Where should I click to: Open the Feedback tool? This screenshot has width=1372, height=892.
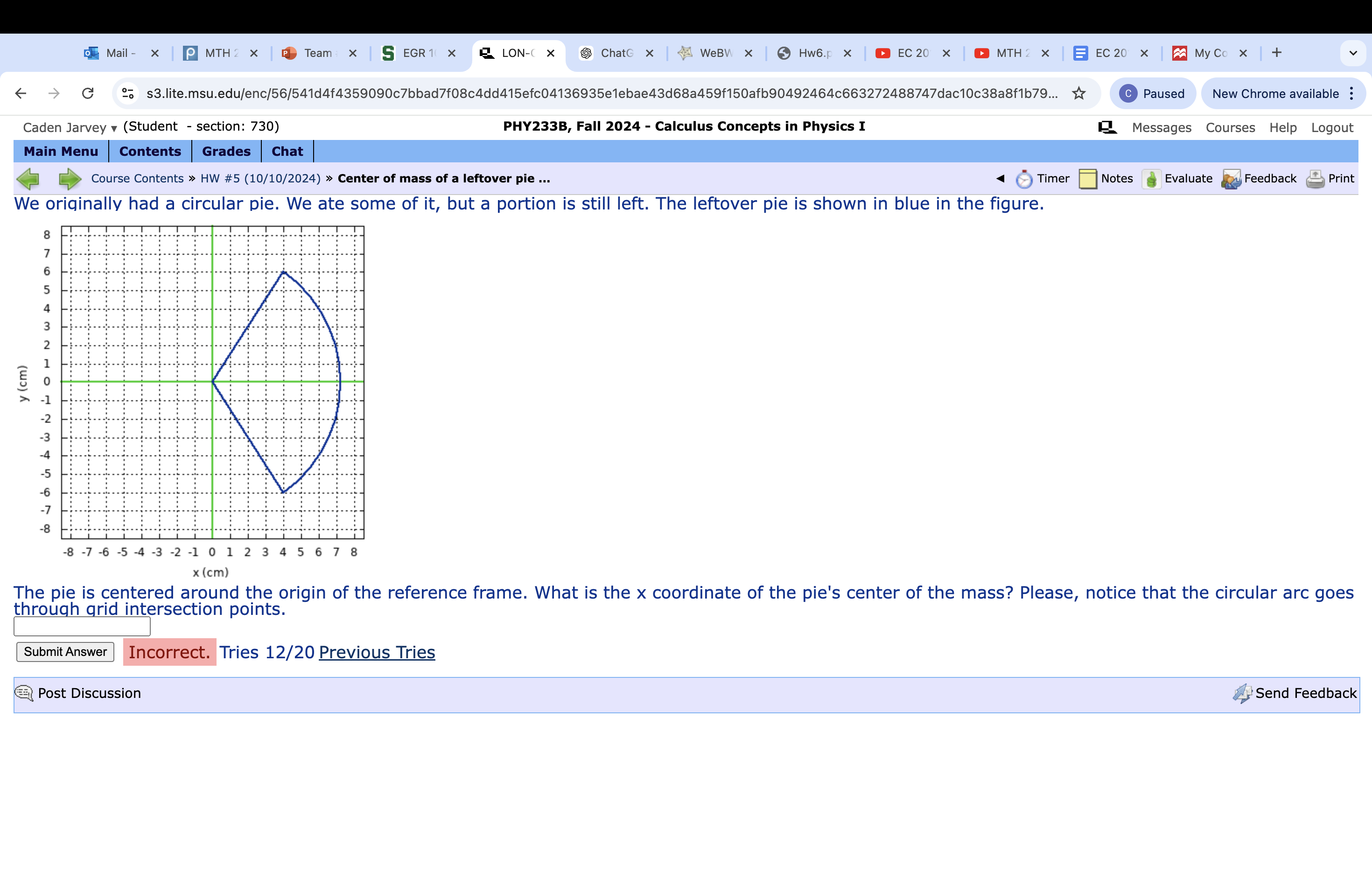coord(1259,179)
